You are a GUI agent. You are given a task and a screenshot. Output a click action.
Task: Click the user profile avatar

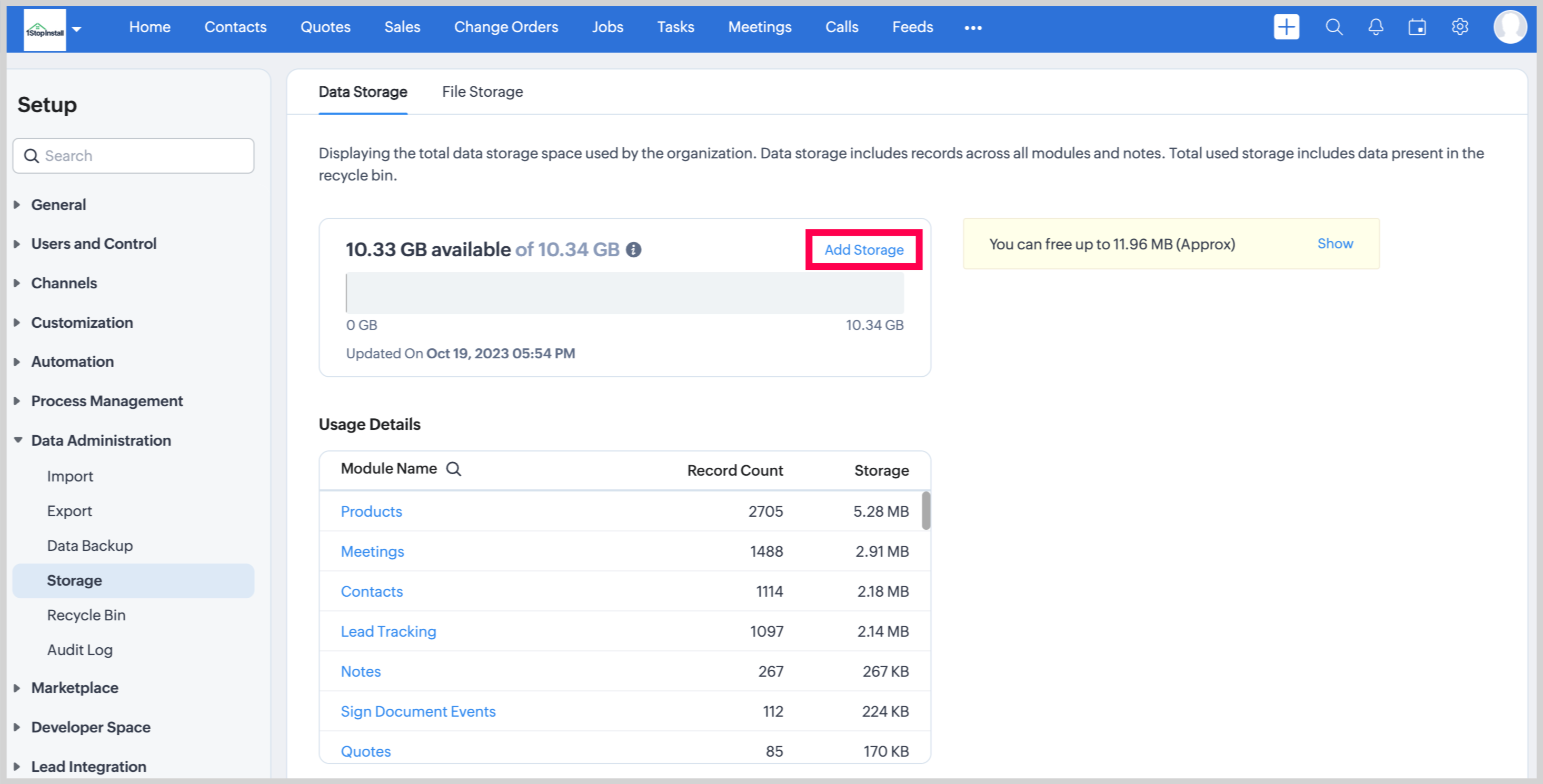1509,27
